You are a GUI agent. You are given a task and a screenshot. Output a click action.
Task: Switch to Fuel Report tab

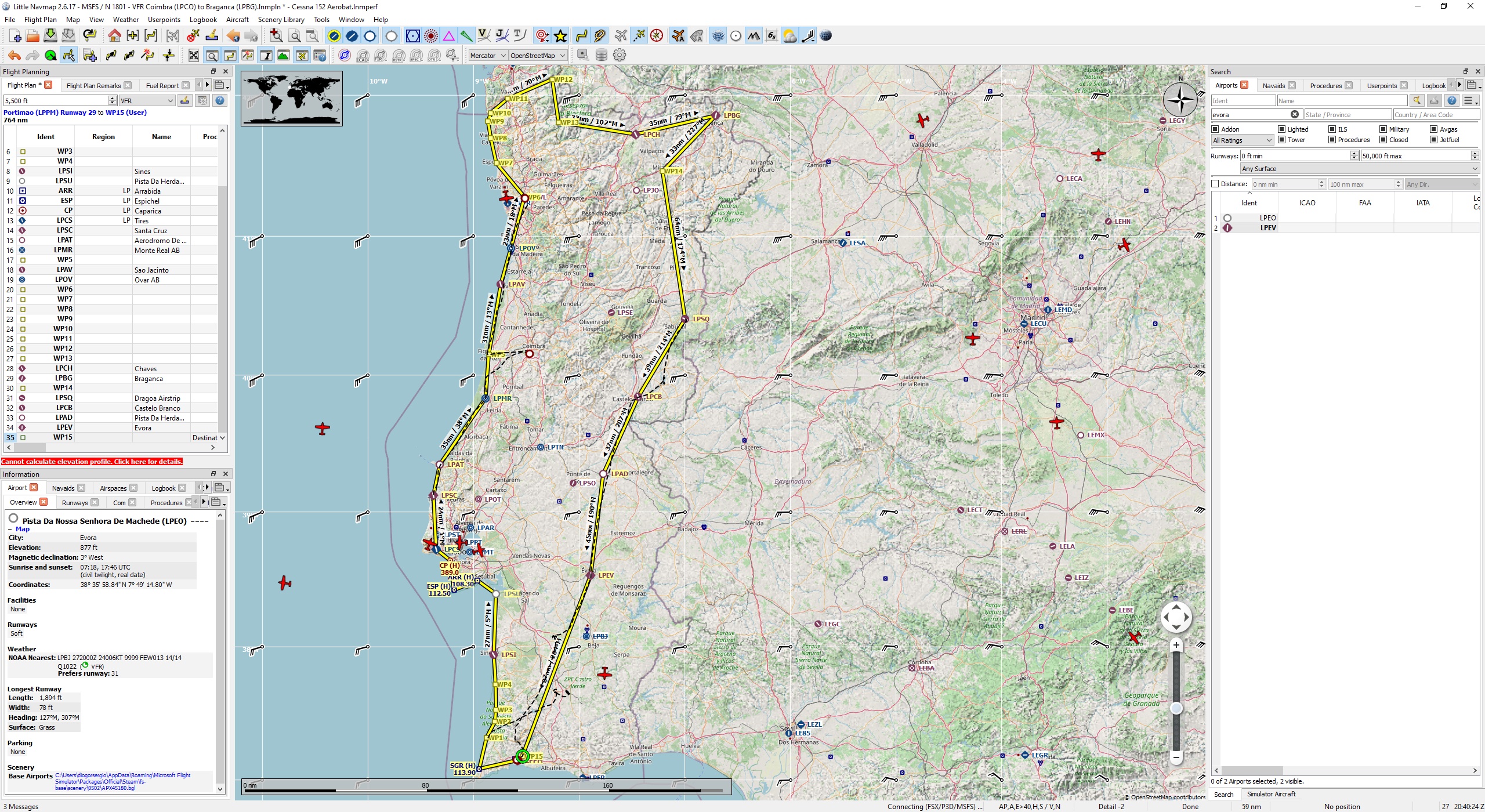click(162, 86)
